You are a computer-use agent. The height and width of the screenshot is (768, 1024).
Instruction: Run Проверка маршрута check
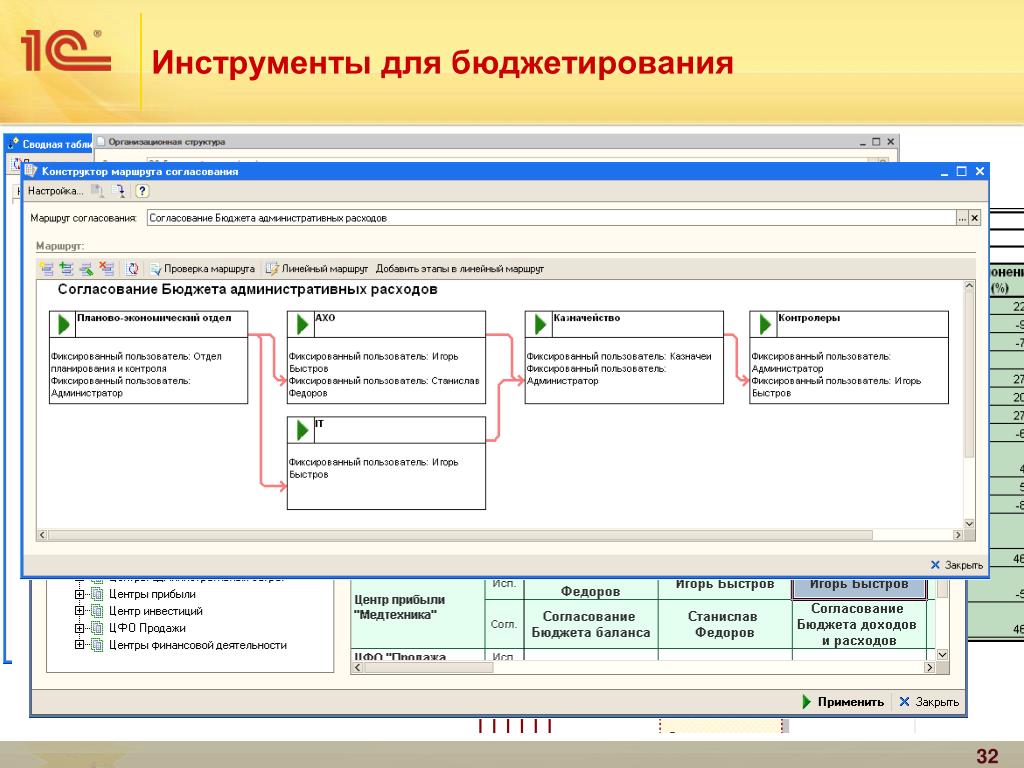point(202,268)
